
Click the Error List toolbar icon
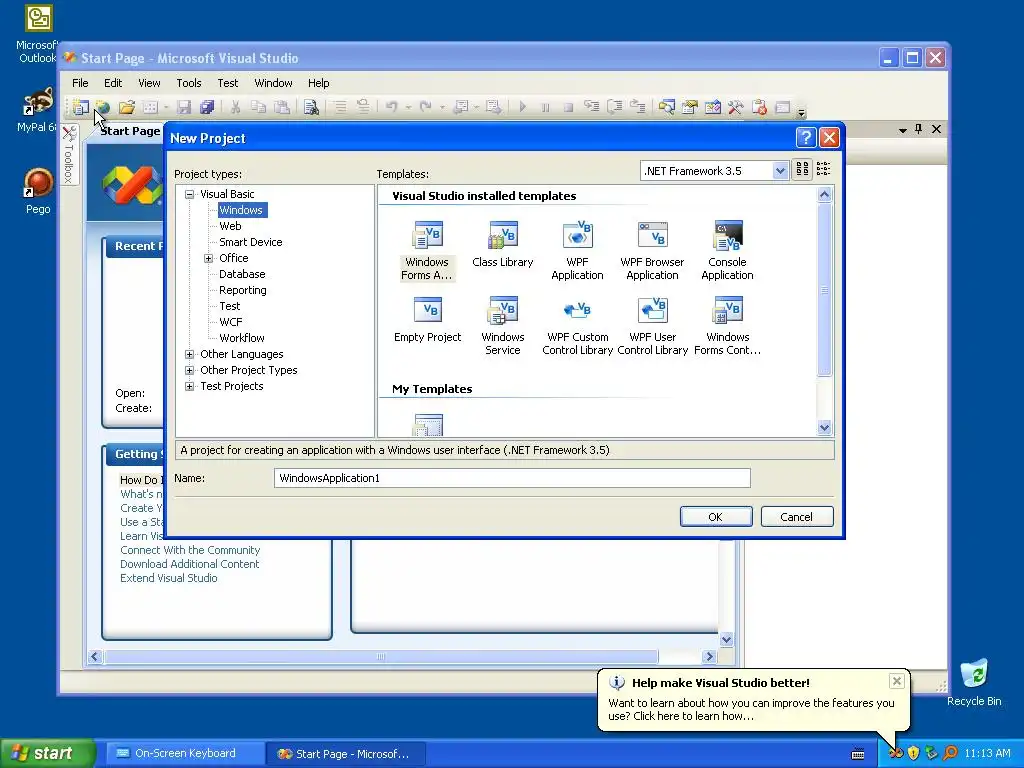click(x=759, y=107)
